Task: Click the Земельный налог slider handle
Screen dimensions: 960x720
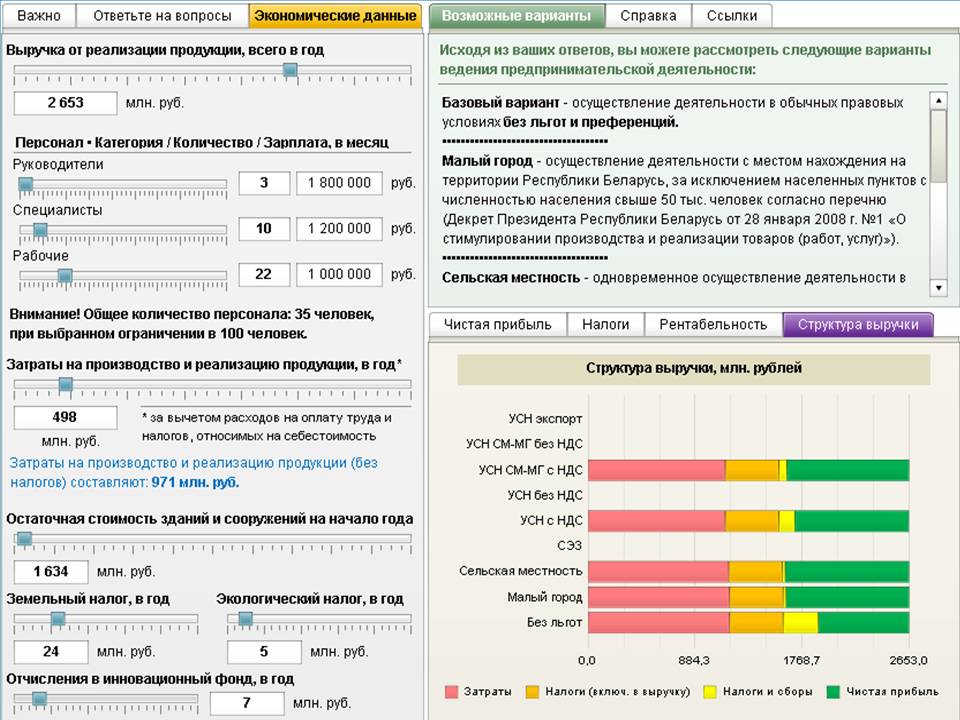Action: (58, 619)
